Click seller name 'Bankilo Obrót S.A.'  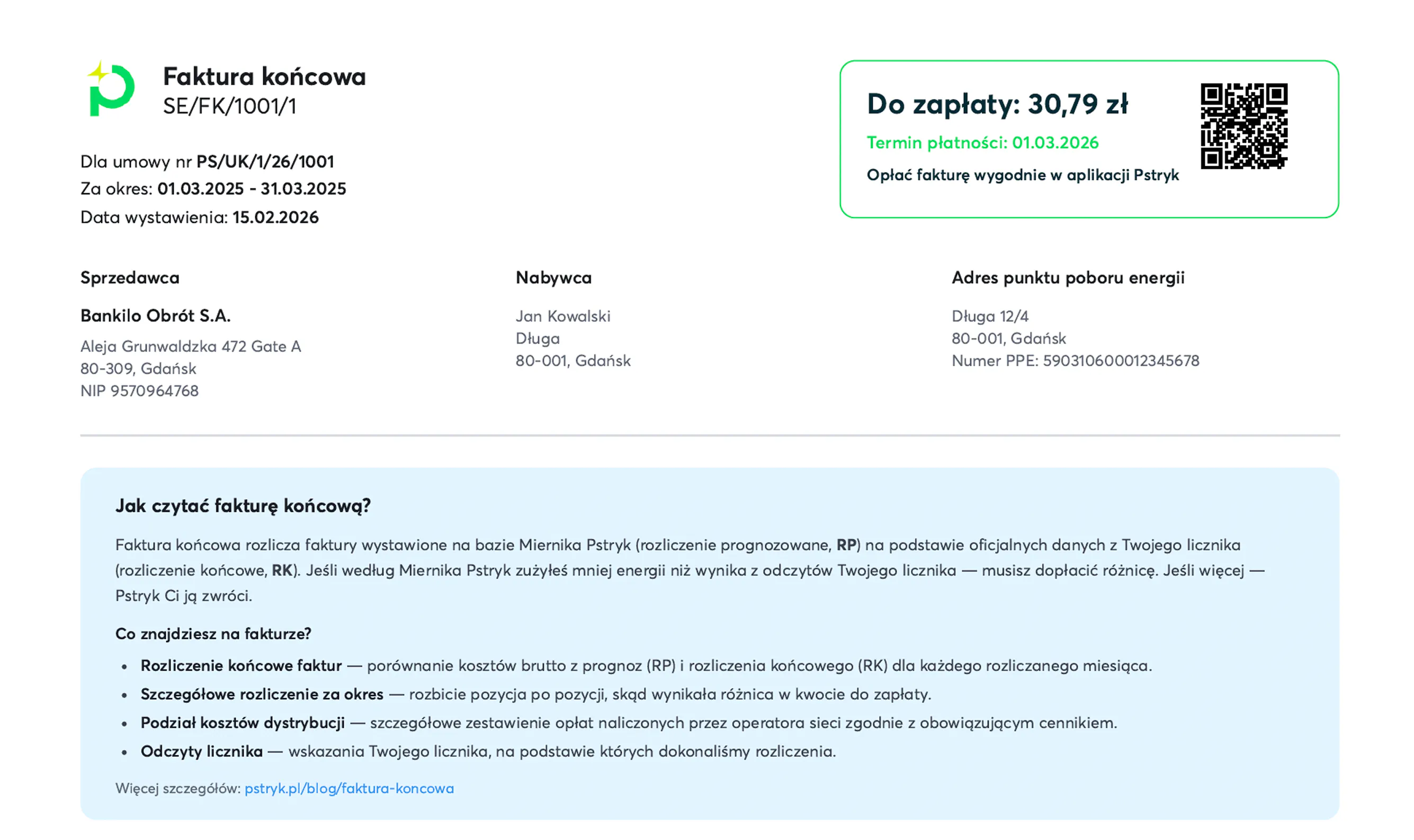coord(155,316)
